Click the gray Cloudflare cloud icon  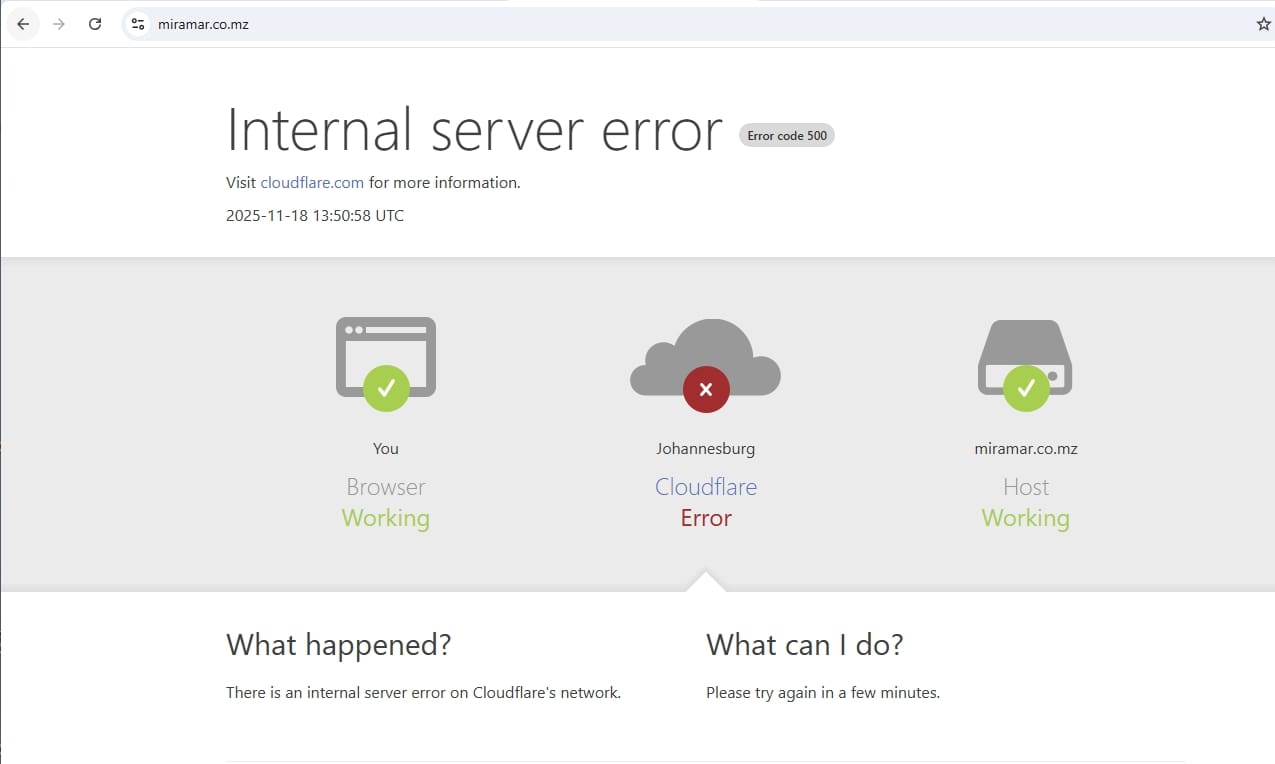point(705,348)
